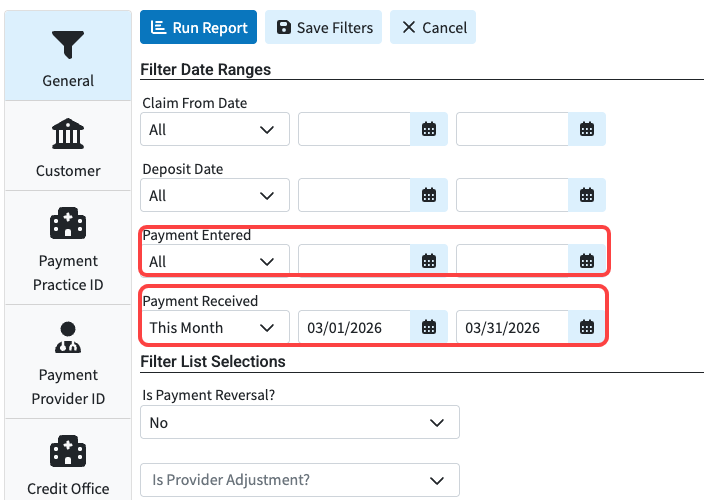Expand the Deposit Date range dropdown
Viewport: 712px width, 500px height.
(215, 195)
